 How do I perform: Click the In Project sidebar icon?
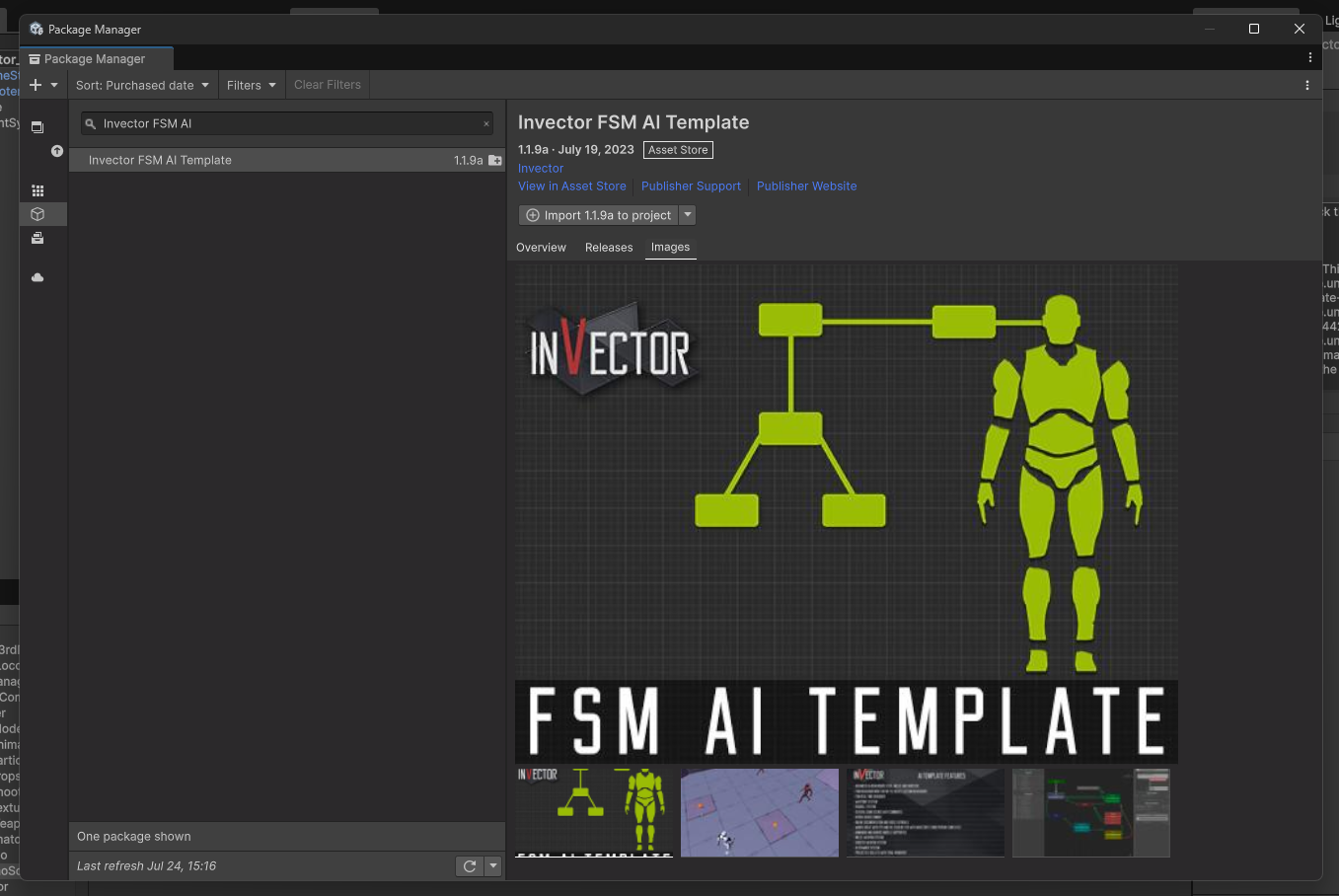[x=37, y=127]
